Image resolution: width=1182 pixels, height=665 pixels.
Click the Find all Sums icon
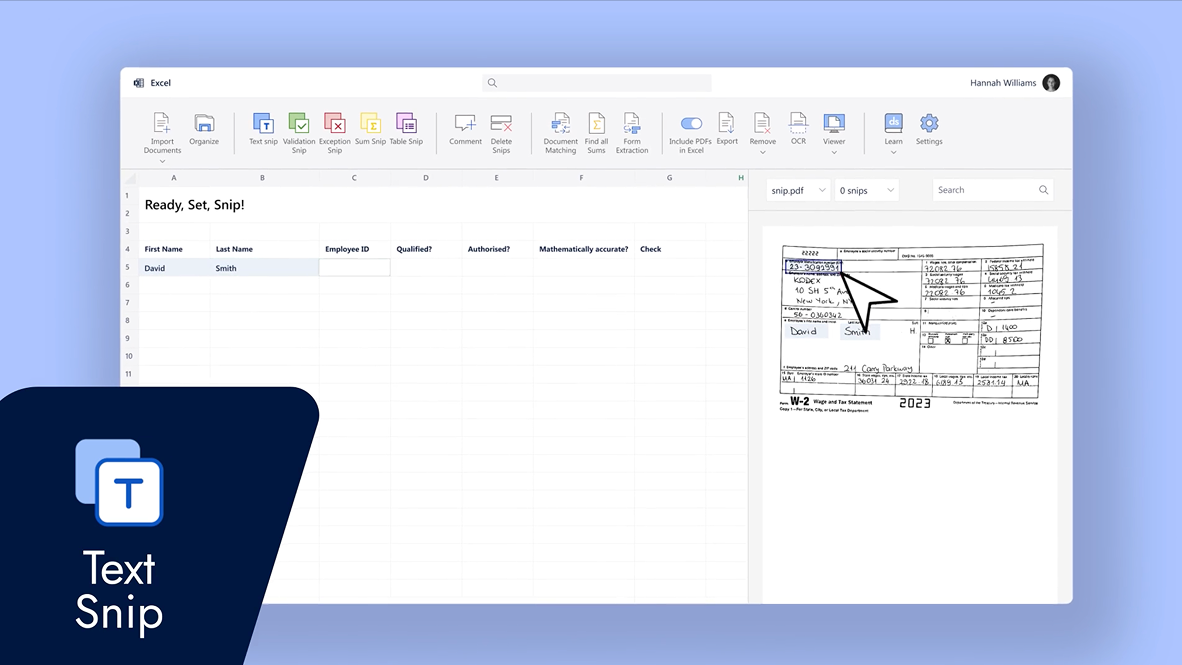[x=596, y=124]
